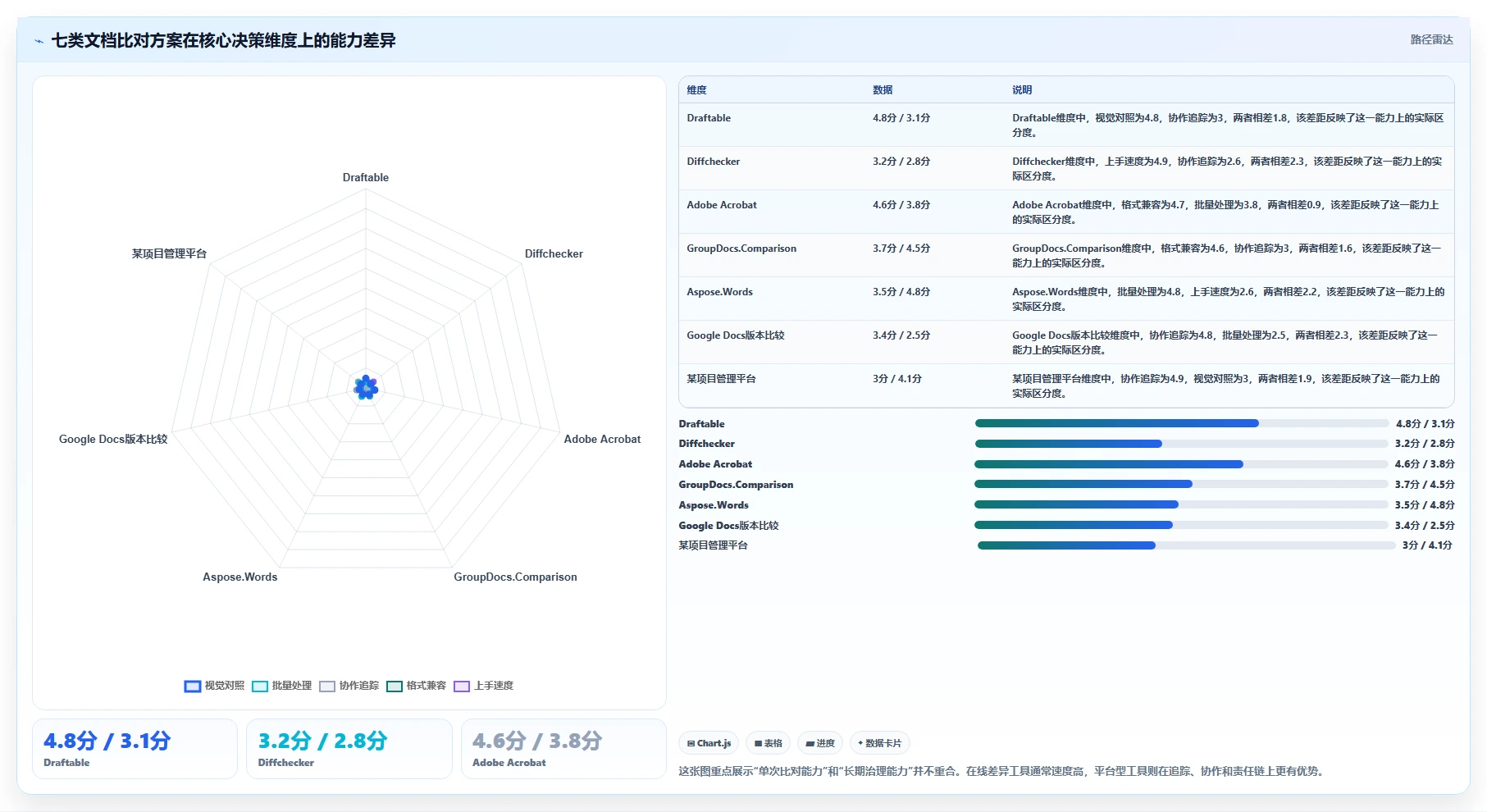
Task: Toggle the 视觉对照 legend item
Action: pyautogui.click(x=215, y=686)
